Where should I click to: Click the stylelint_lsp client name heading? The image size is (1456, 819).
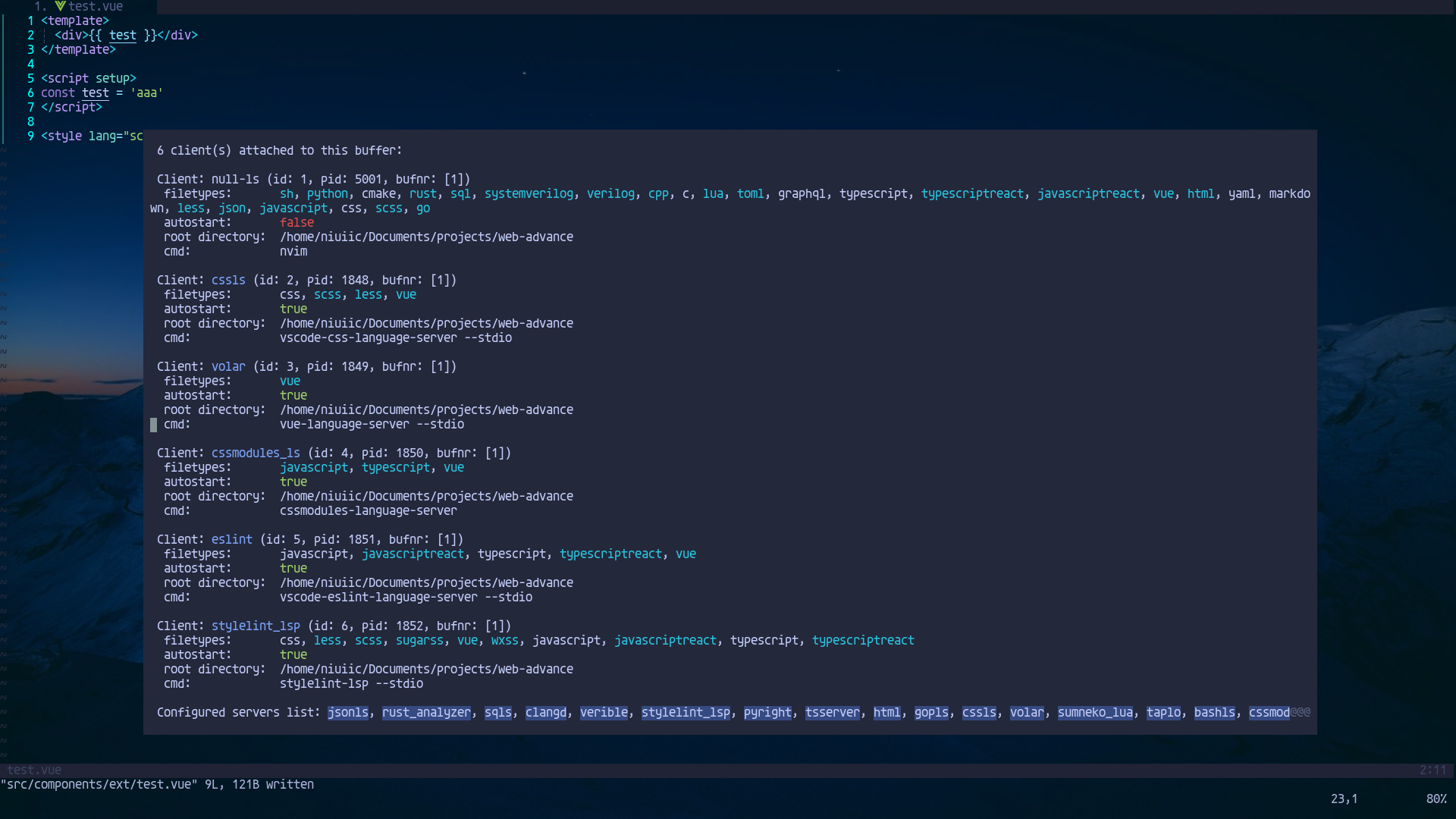[256, 626]
